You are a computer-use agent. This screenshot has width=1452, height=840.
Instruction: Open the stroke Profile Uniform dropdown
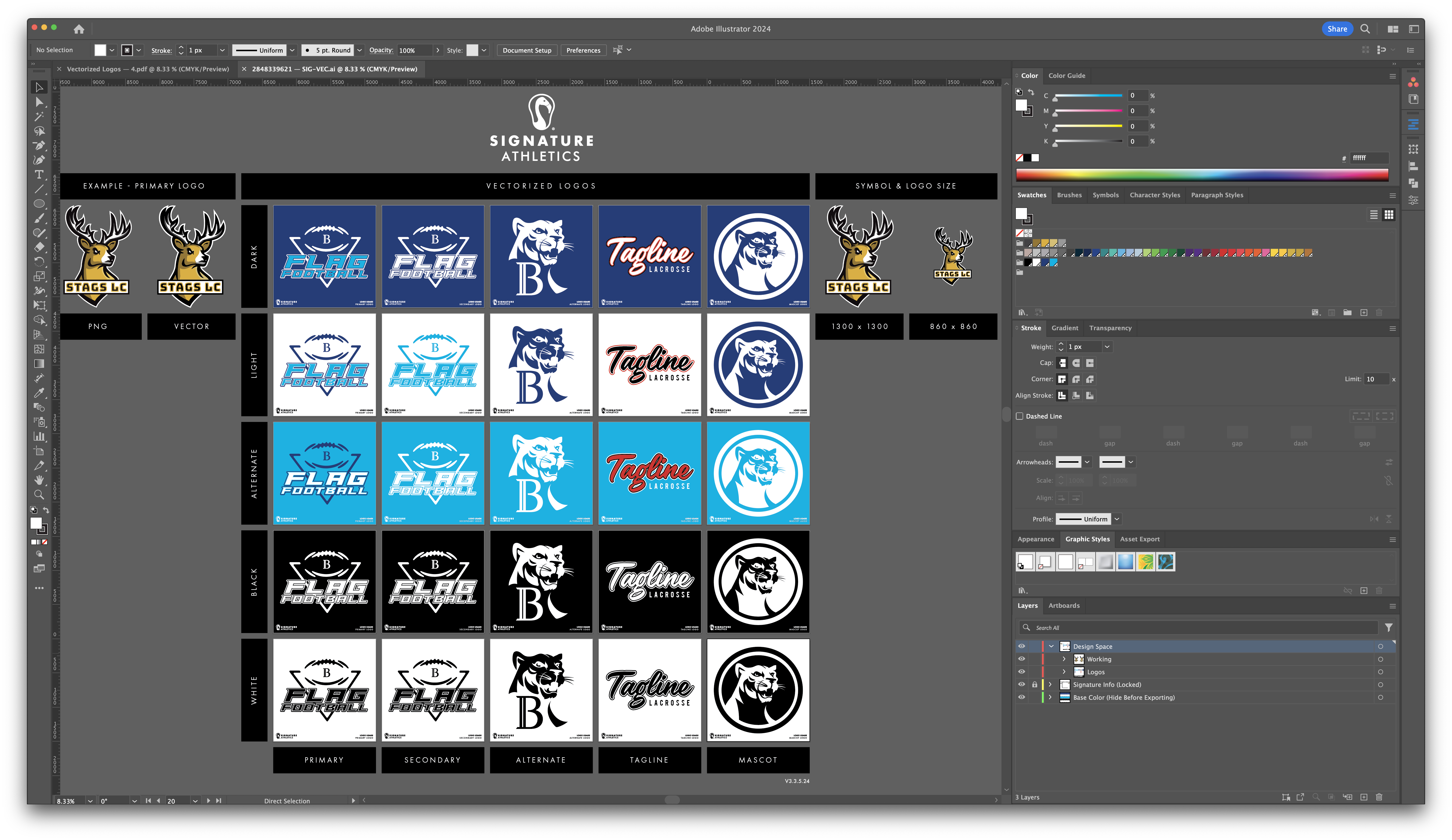(x=1117, y=519)
